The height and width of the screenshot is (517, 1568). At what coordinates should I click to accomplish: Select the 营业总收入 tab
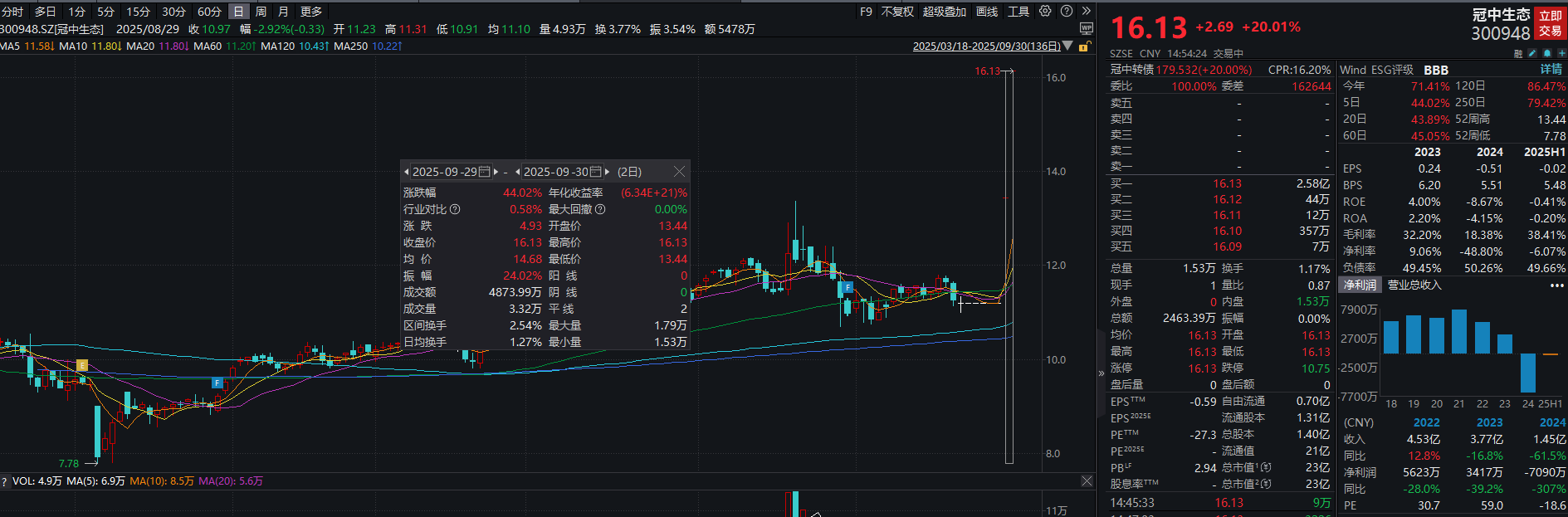(1414, 285)
